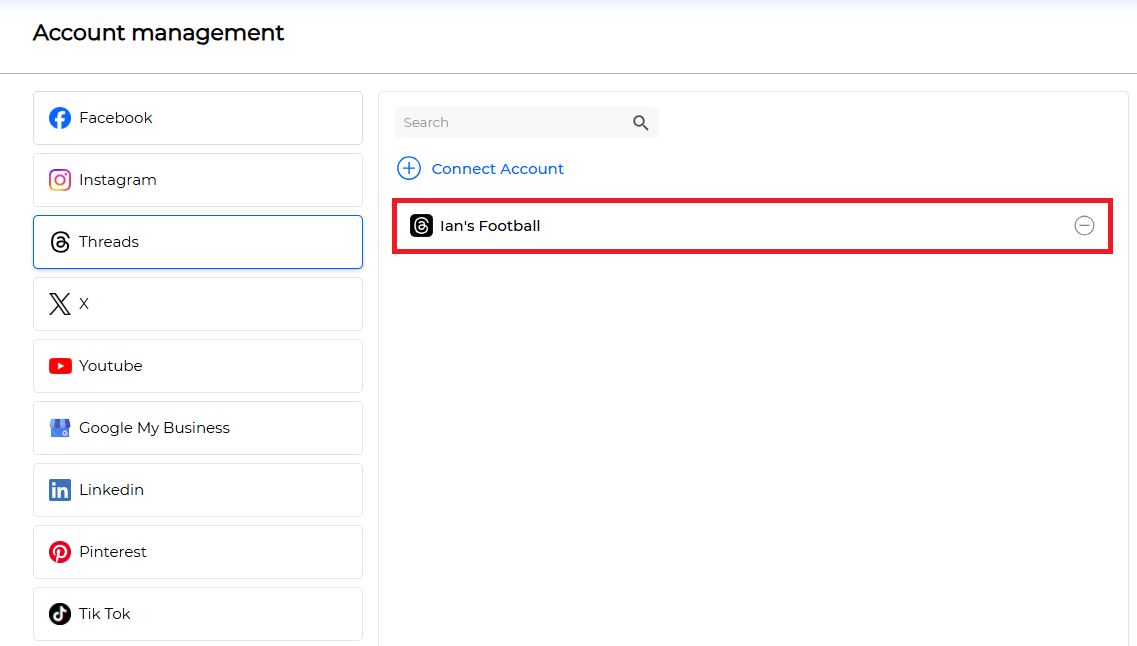The image size is (1137, 646).
Task: Click the Tik Tok logo icon
Action: click(x=59, y=614)
